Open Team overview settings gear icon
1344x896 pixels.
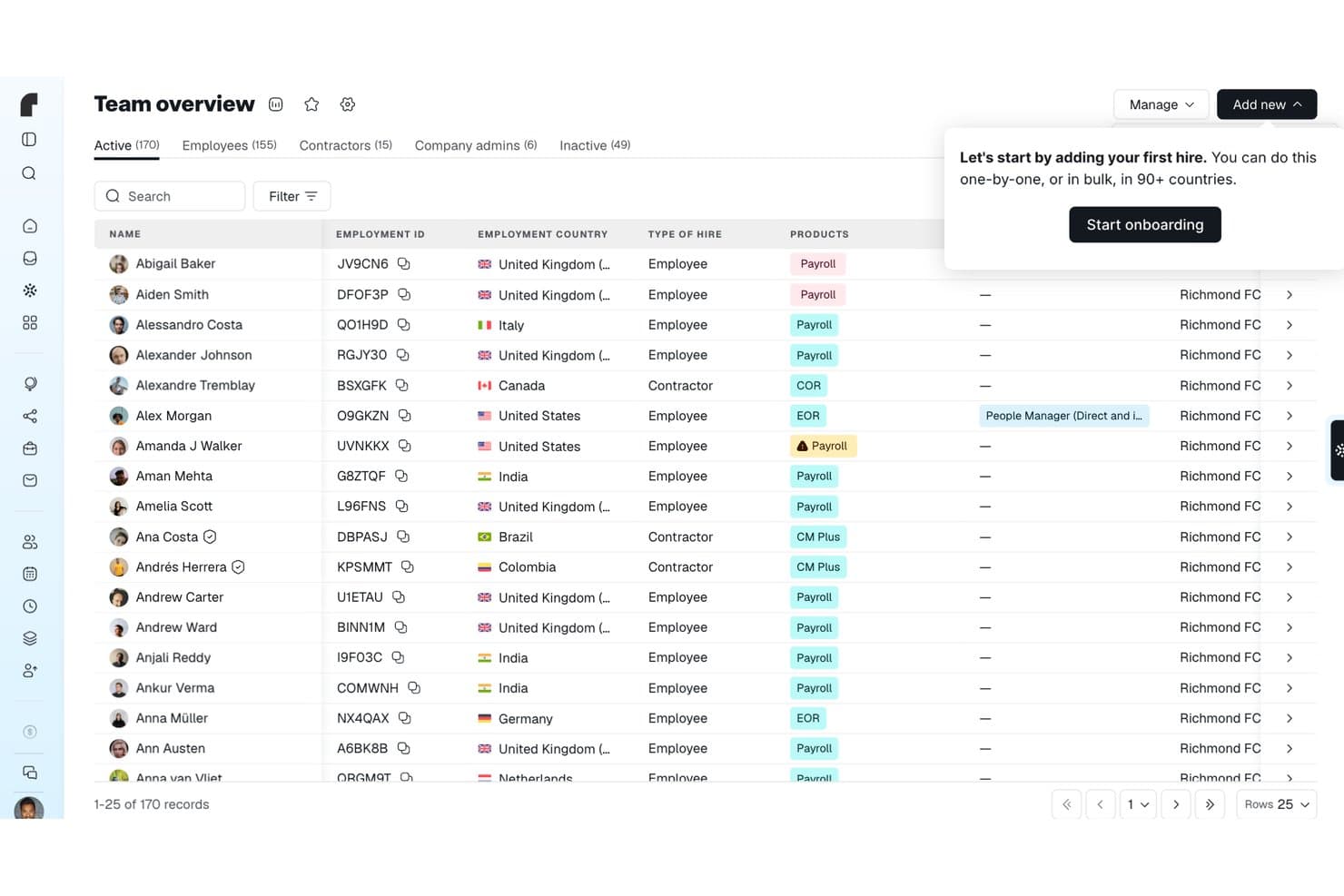(348, 104)
